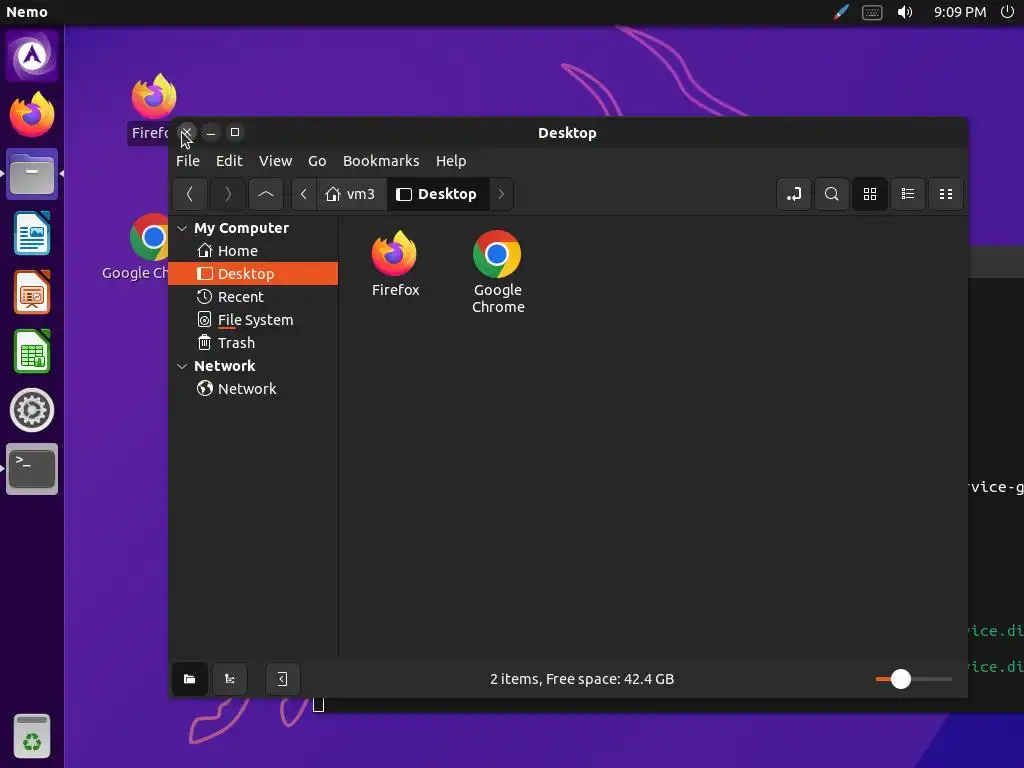Click the 9:09 PM clock

(x=959, y=12)
